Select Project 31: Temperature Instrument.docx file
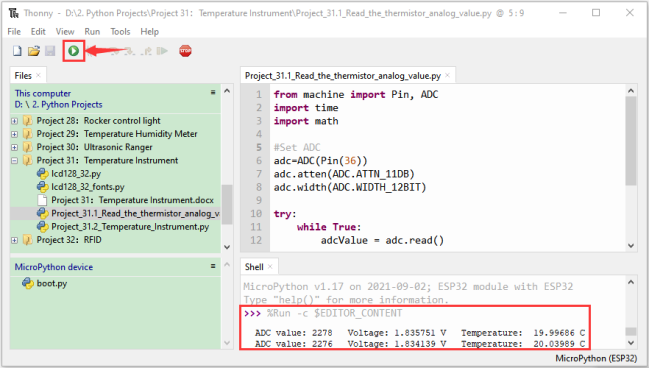The image size is (650, 368). pos(132,200)
